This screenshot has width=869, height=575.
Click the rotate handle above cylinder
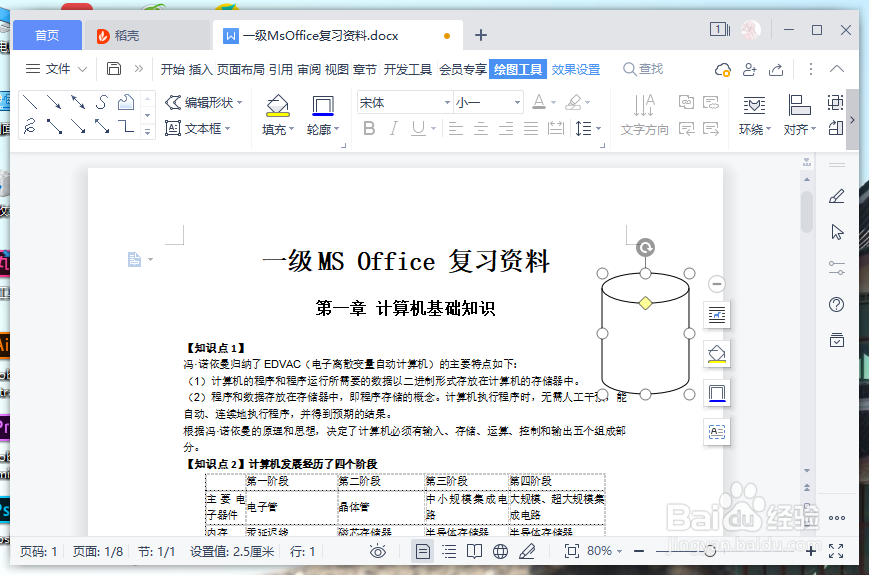(645, 247)
